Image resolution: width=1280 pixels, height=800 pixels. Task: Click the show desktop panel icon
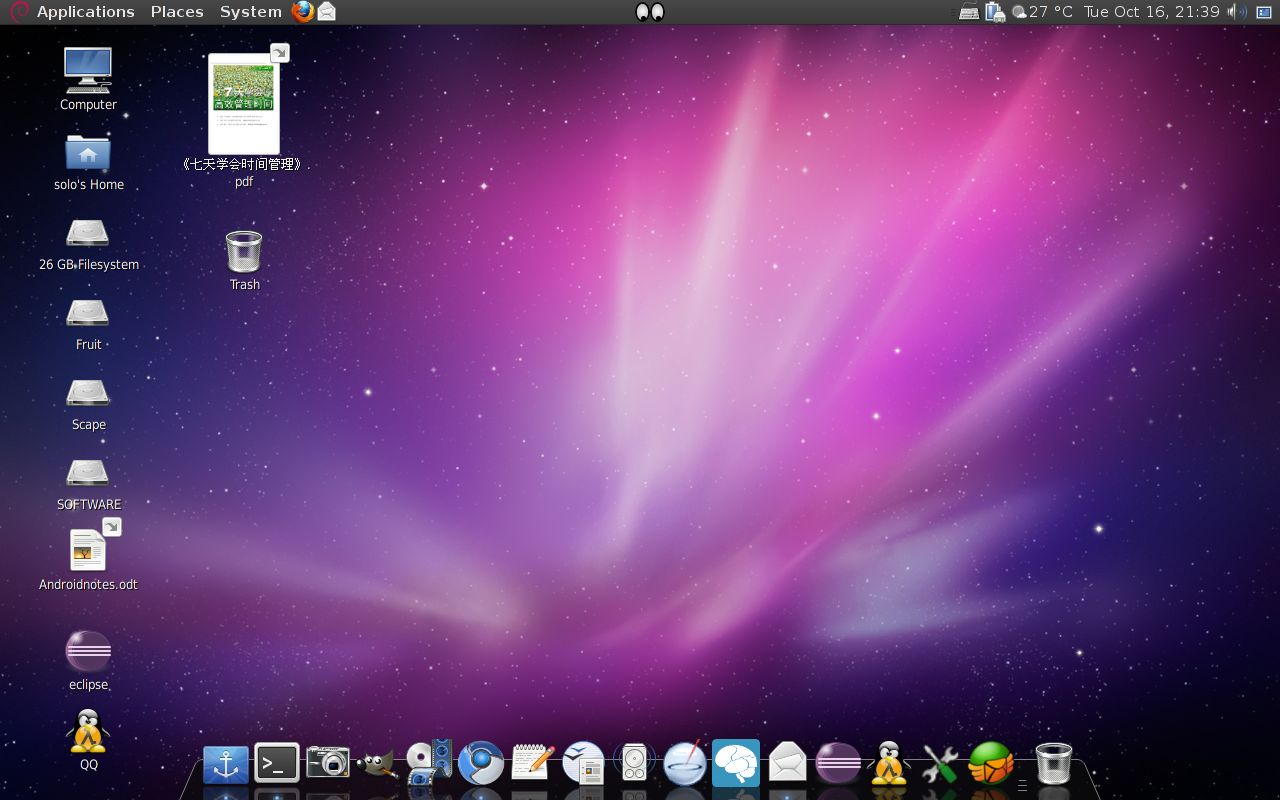click(1263, 12)
